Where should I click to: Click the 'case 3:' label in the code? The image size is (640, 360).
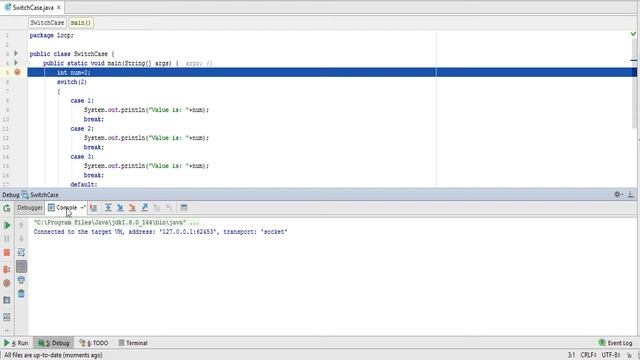(x=82, y=157)
